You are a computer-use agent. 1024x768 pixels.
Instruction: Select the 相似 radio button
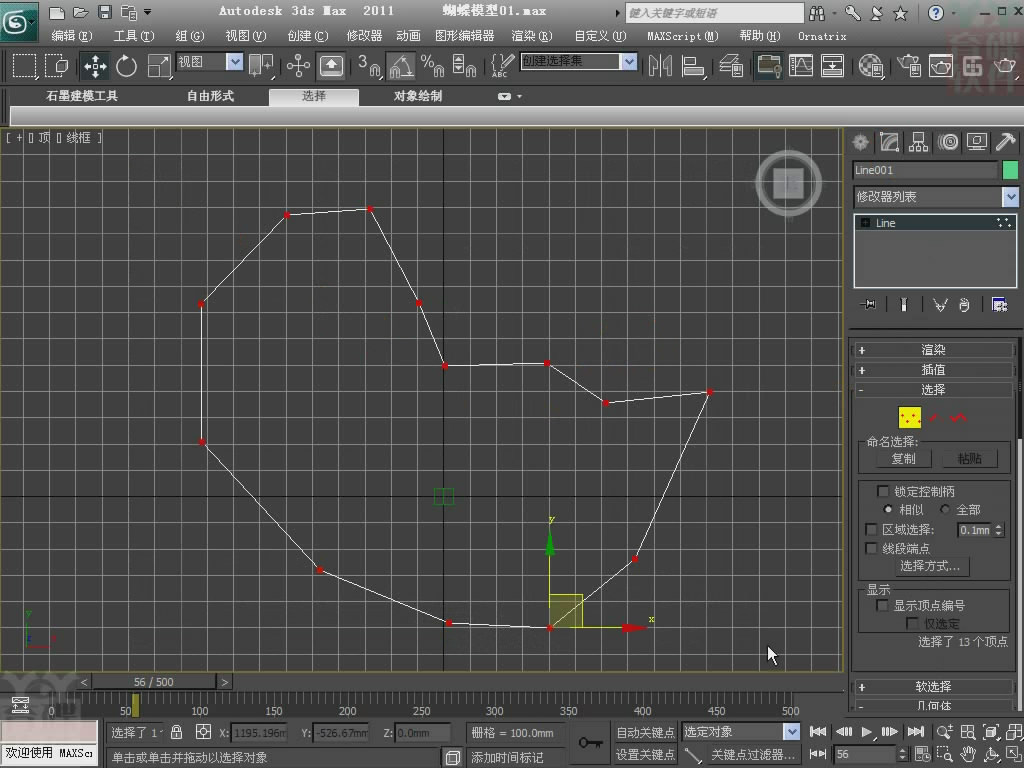tap(888, 509)
